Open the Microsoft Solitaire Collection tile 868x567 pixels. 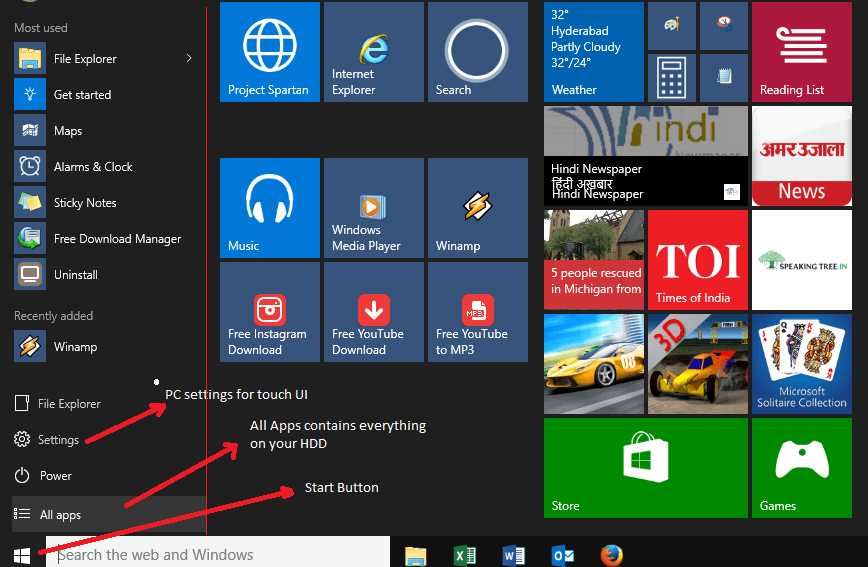(802, 364)
